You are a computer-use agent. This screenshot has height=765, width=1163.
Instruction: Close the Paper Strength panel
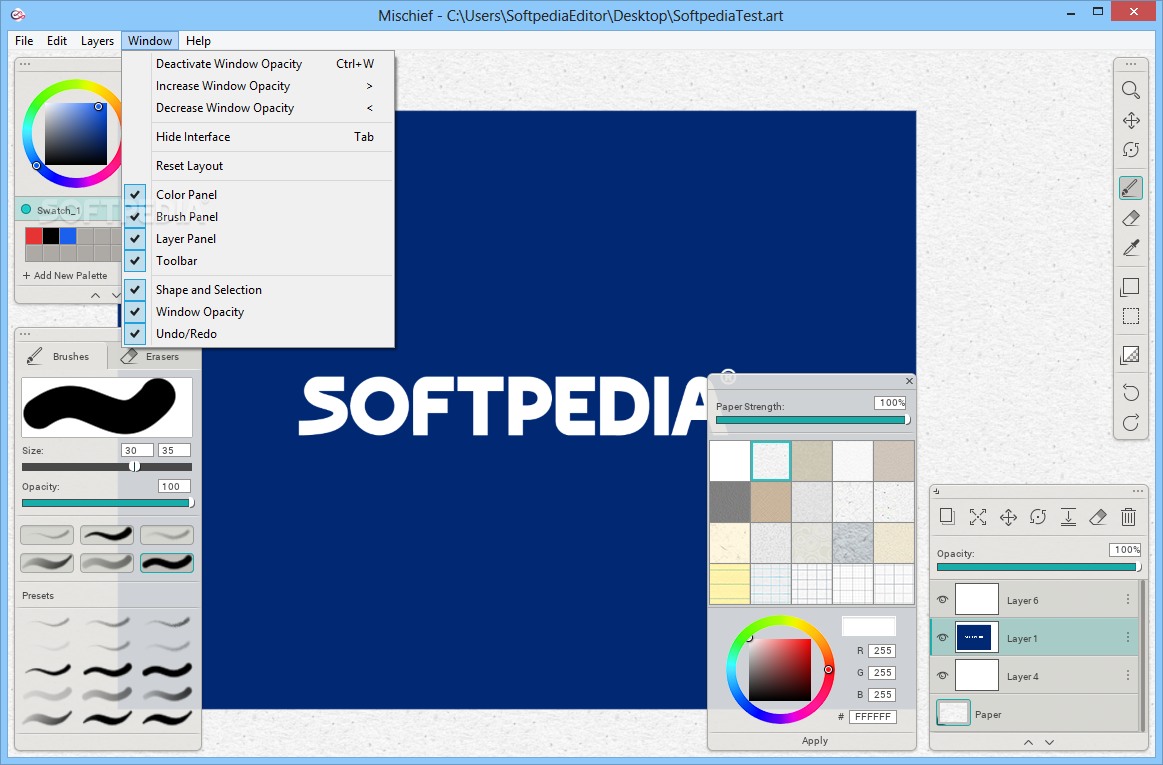[x=909, y=381]
